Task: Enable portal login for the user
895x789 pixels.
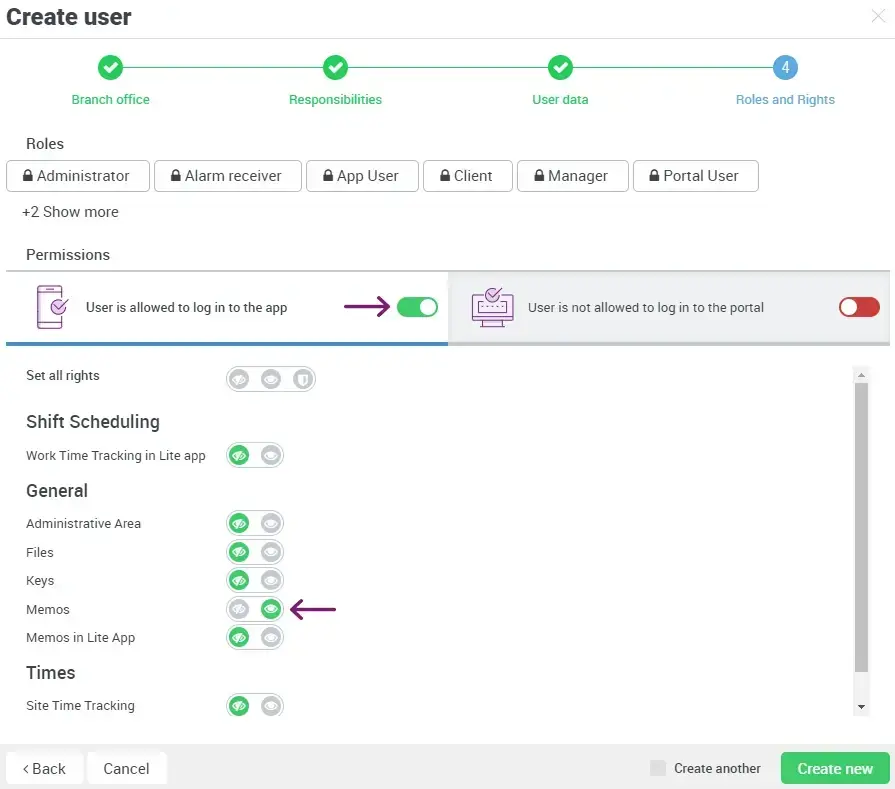Action: tap(857, 307)
